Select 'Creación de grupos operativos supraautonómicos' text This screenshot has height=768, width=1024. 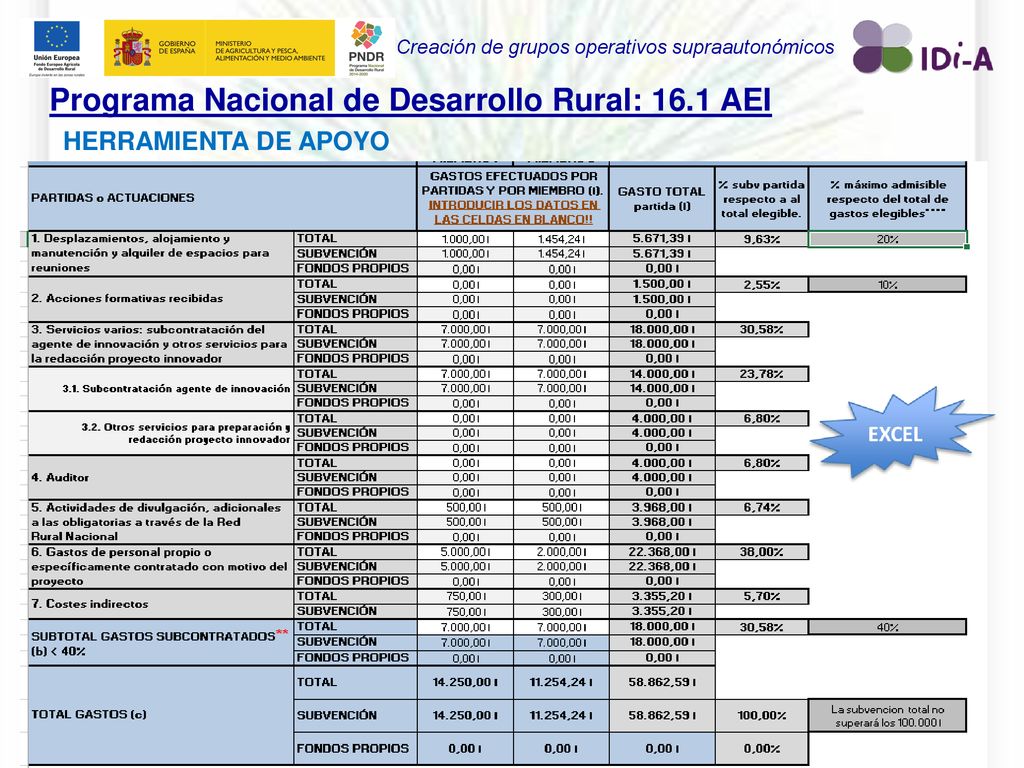coord(615,47)
